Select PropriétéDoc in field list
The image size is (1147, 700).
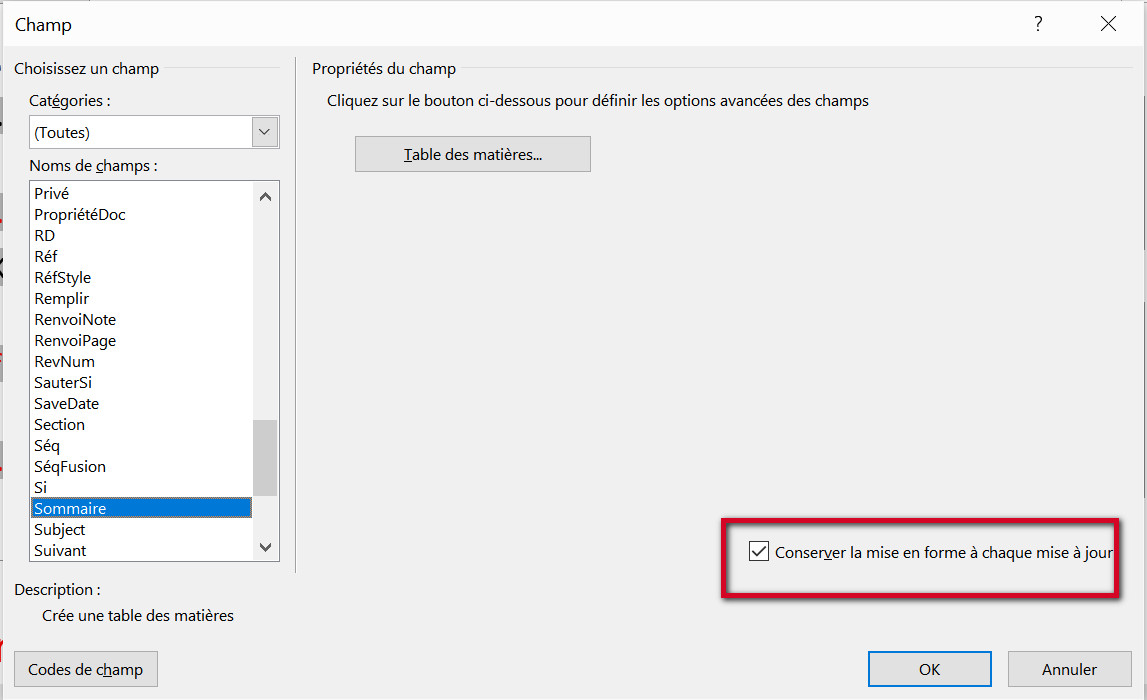pos(80,215)
